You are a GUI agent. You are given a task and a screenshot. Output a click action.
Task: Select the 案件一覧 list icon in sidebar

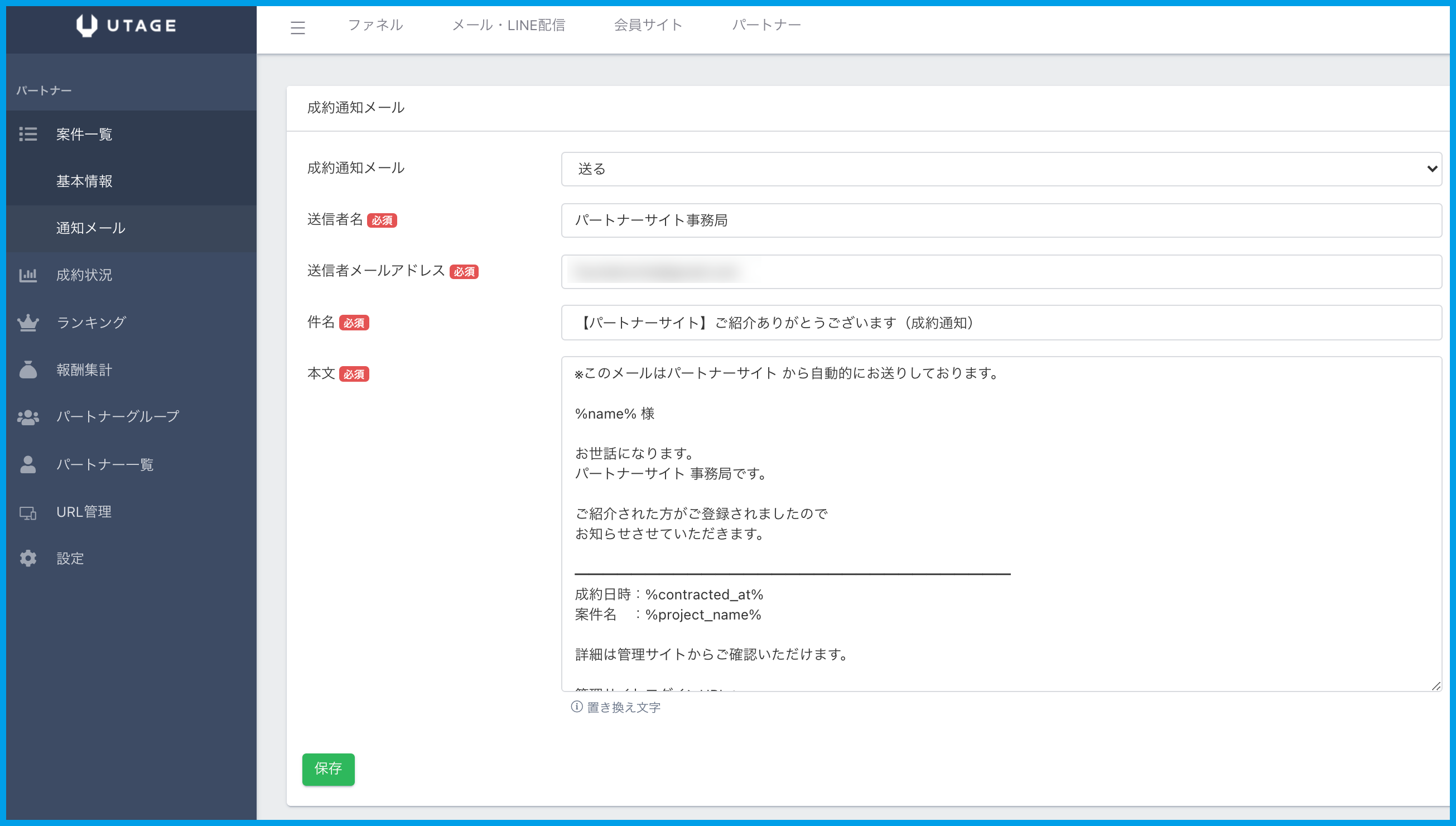point(28,135)
